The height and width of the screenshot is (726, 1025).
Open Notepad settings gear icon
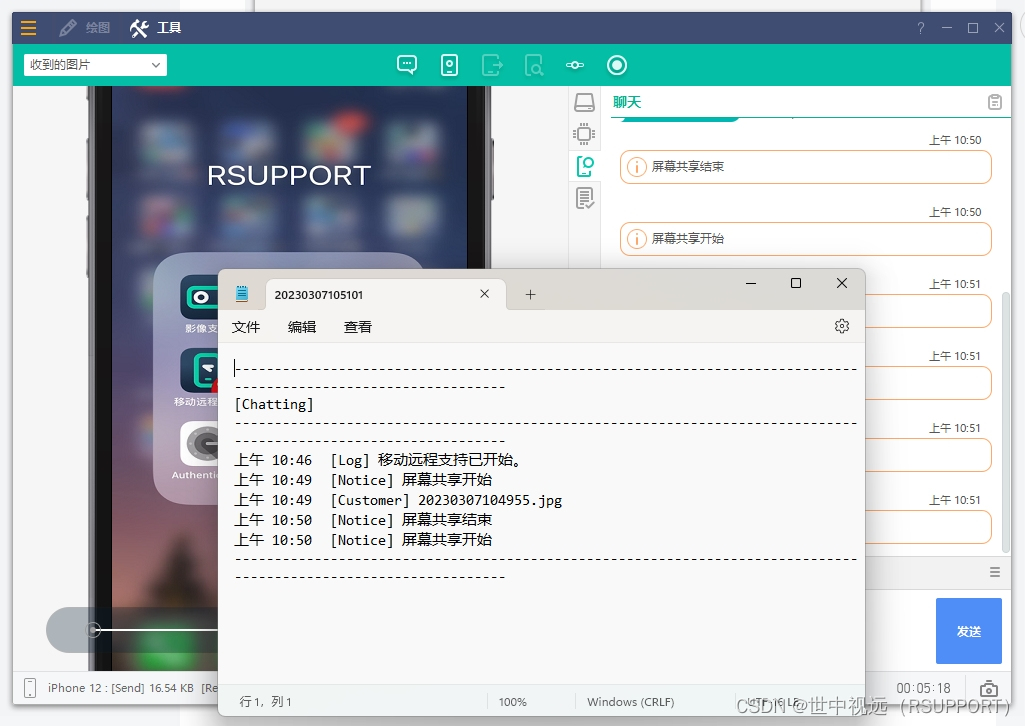pos(842,326)
